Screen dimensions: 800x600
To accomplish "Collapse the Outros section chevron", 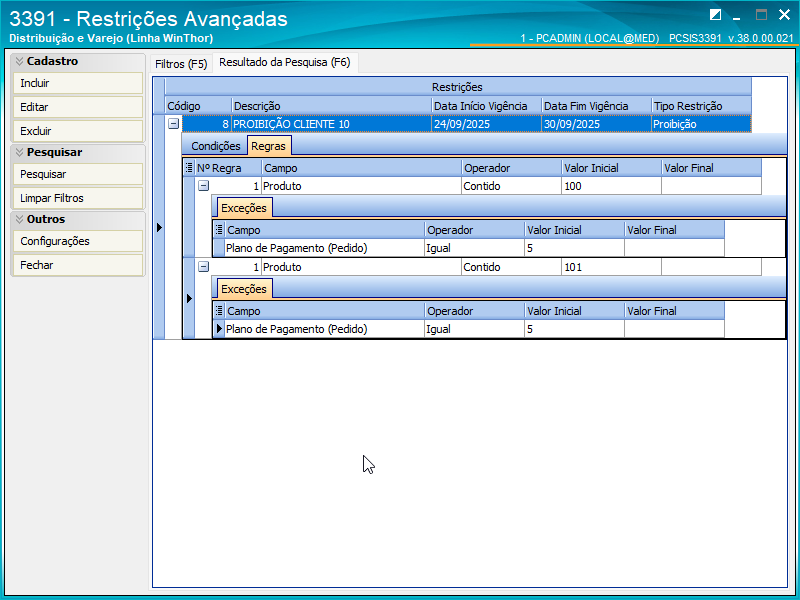I will (19, 219).
